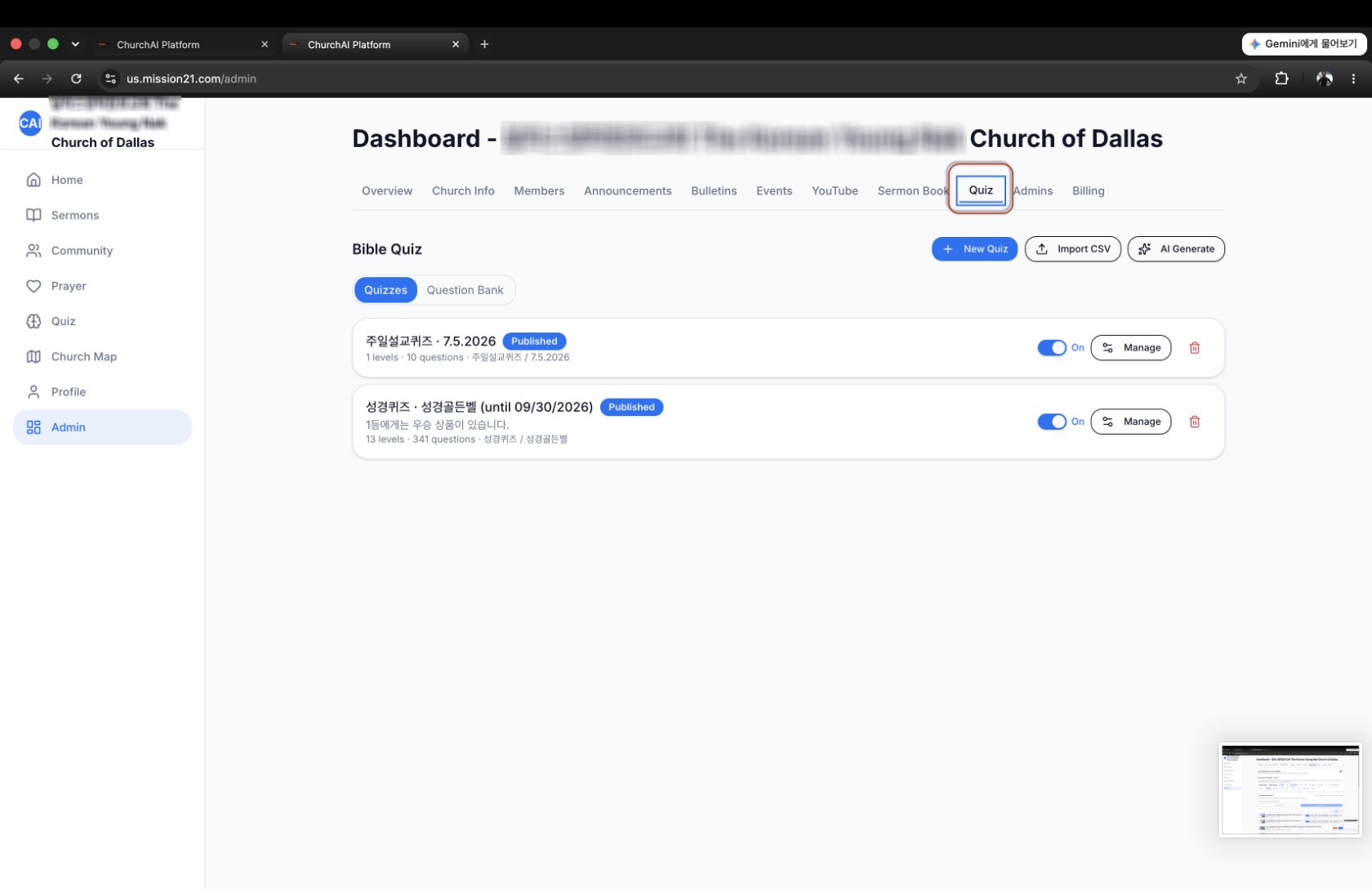The image size is (1372, 889).
Task: Click the Import CSV button
Action: coord(1073,249)
